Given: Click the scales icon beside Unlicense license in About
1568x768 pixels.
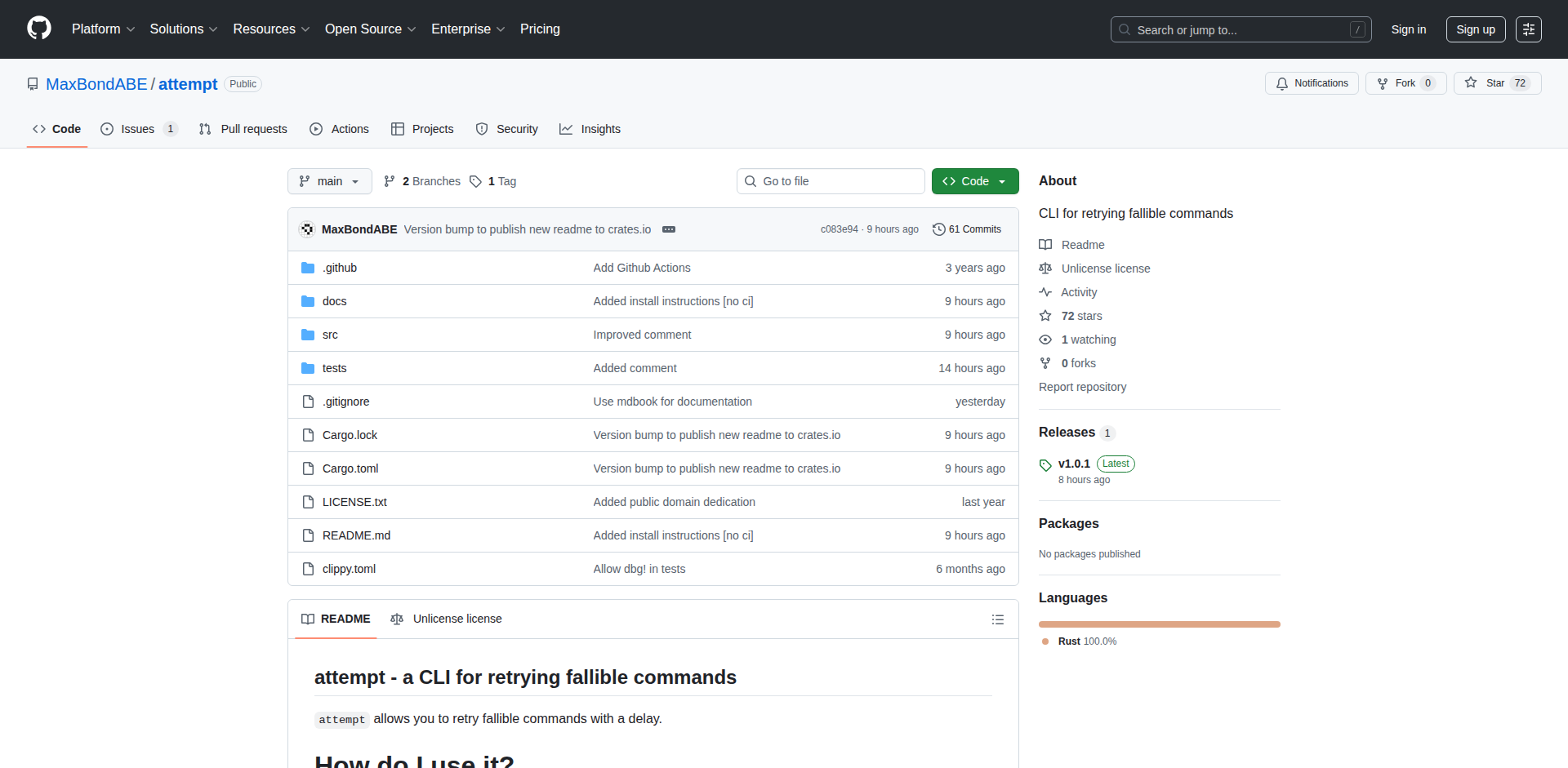Looking at the screenshot, I should (1045, 269).
